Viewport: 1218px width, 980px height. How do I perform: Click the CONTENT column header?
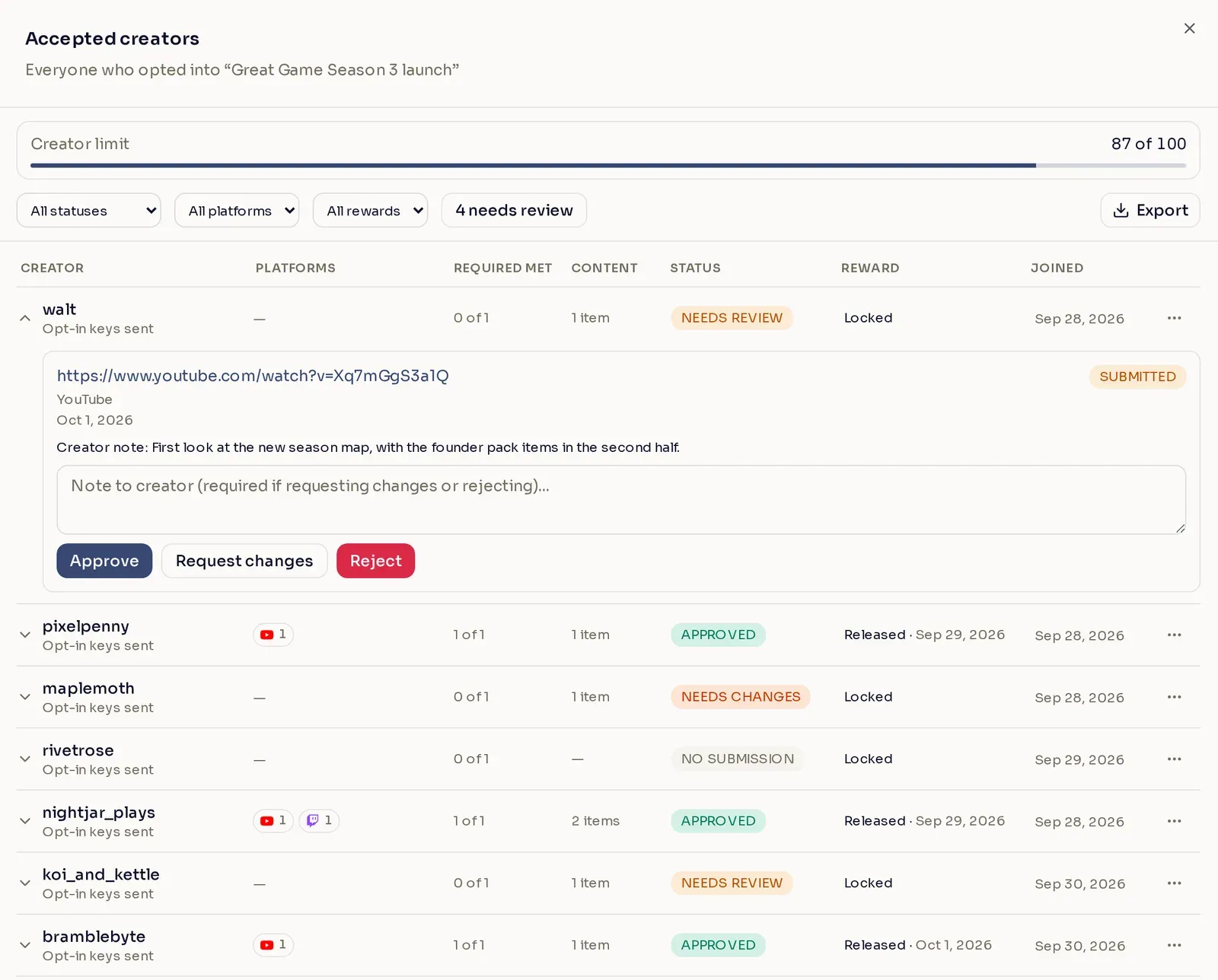(x=604, y=268)
